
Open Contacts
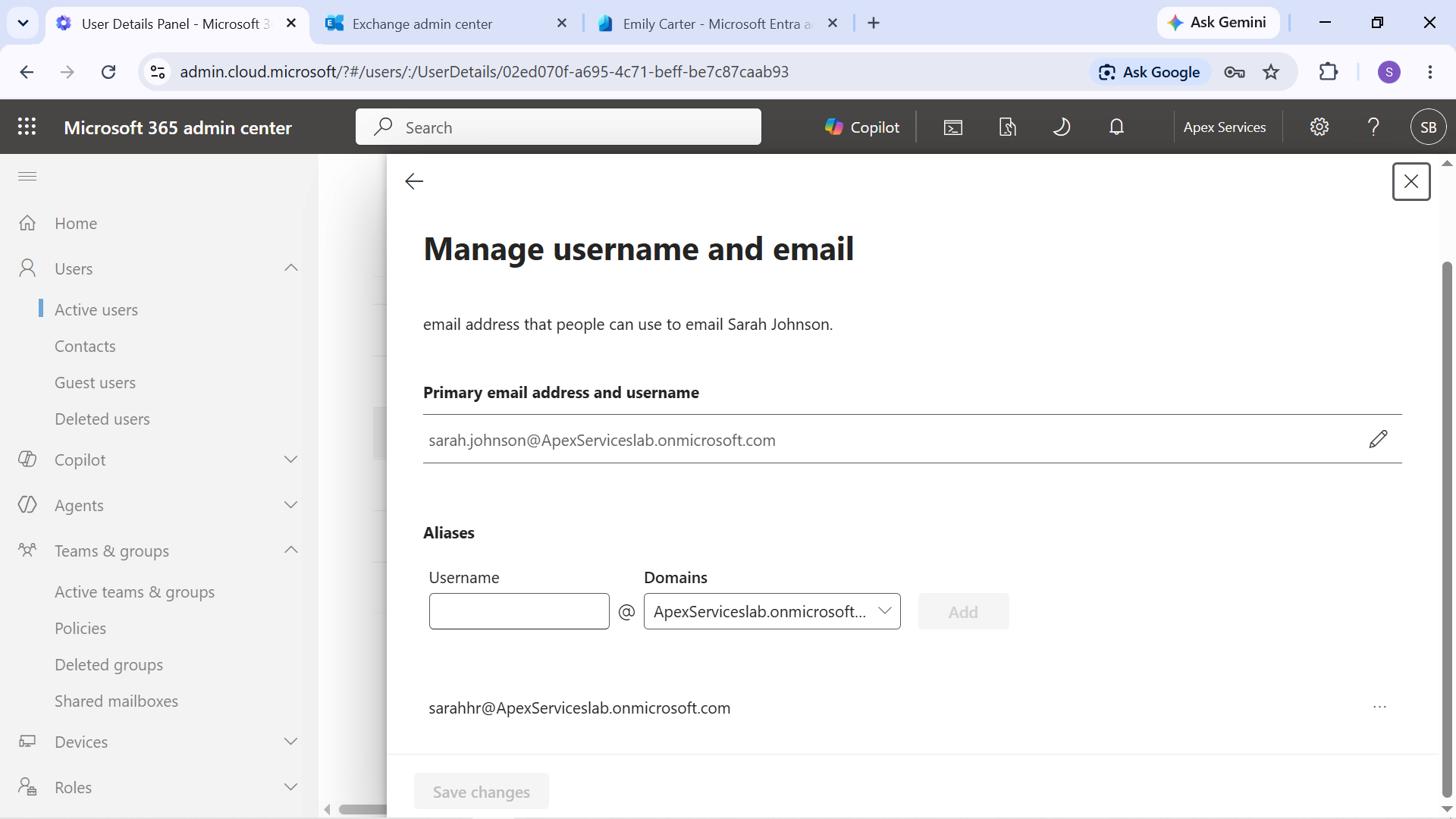point(85,347)
